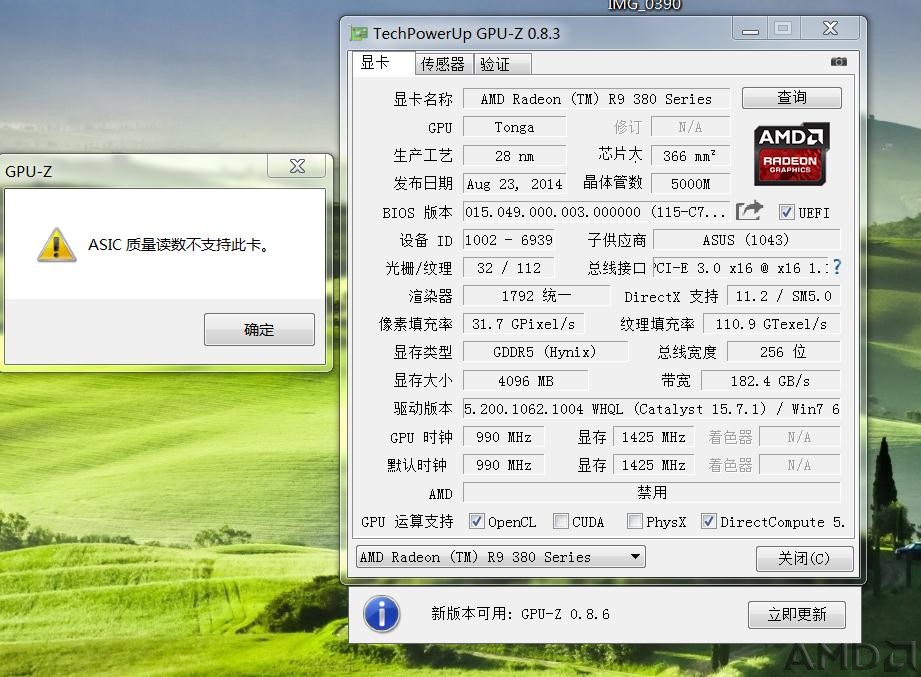Open the AMD Radeon R9 380 Series dropdown

[500, 557]
